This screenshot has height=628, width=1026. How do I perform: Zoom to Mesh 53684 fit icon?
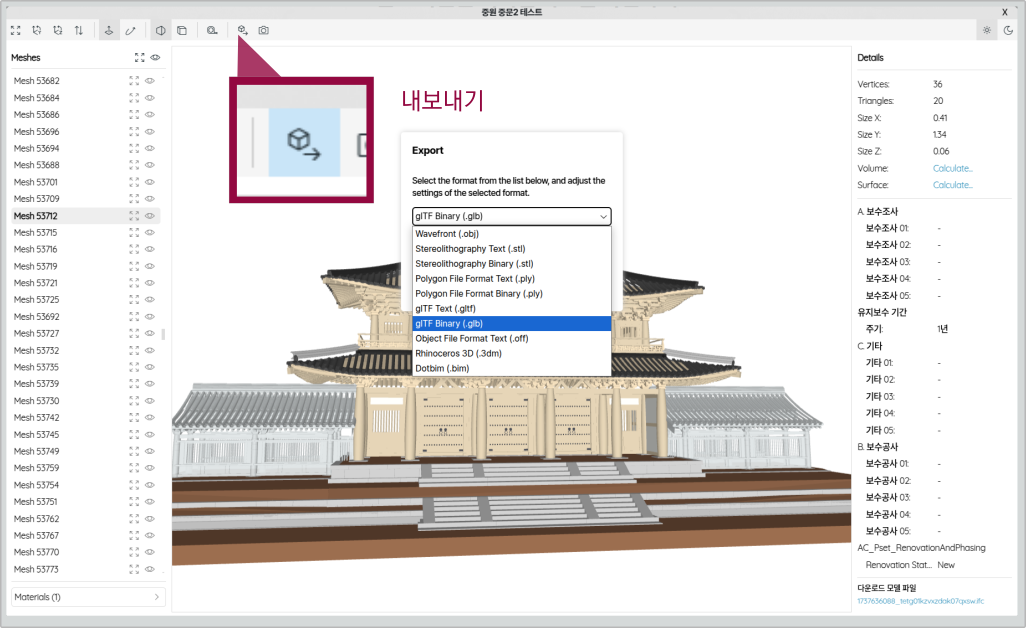tap(134, 98)
